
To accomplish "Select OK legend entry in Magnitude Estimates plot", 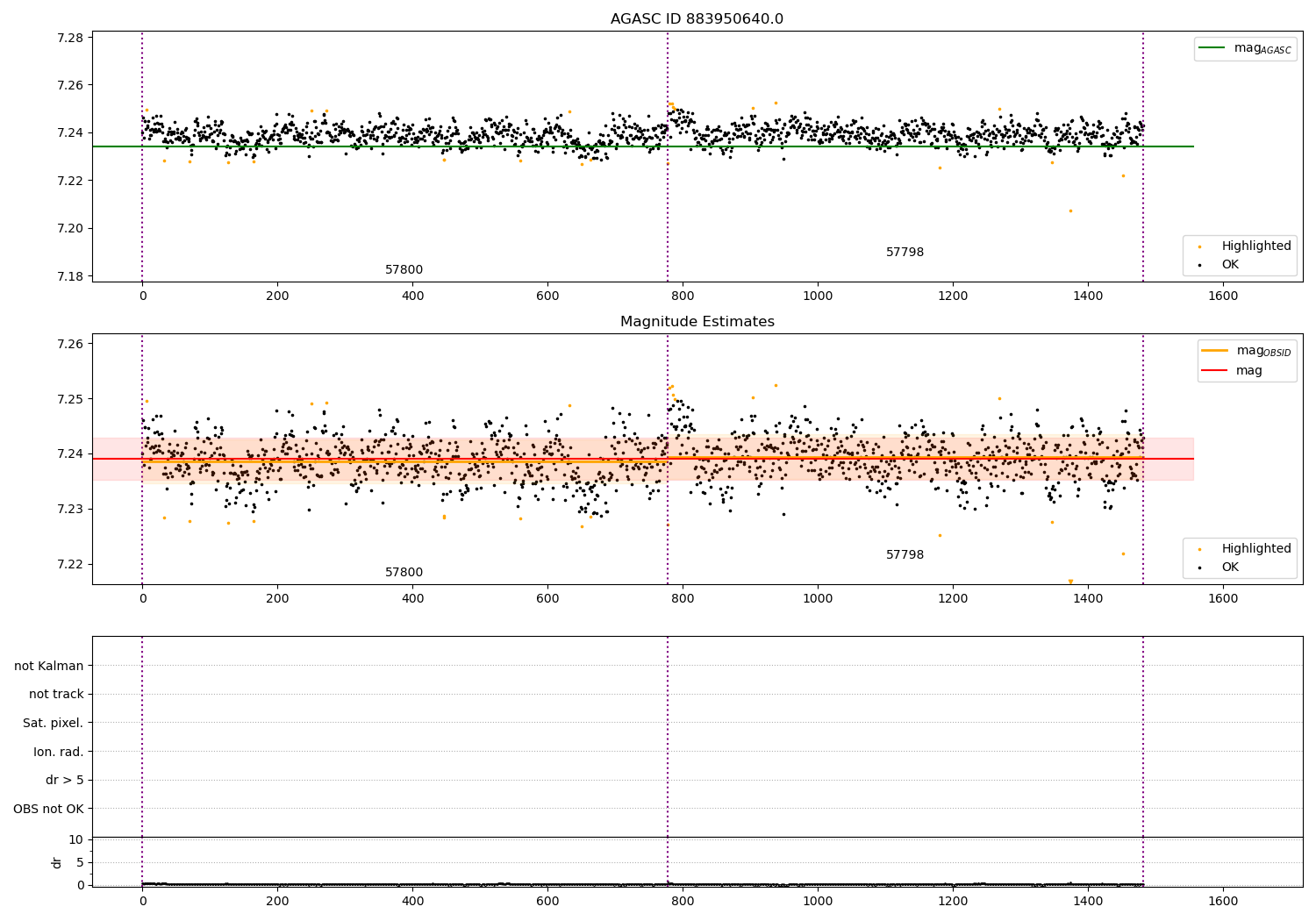I will [1219, 568].
